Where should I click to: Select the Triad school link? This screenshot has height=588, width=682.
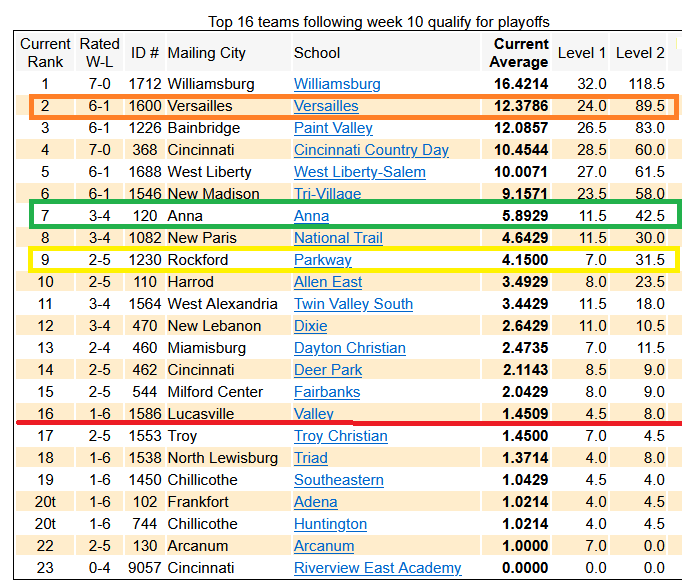311,458
